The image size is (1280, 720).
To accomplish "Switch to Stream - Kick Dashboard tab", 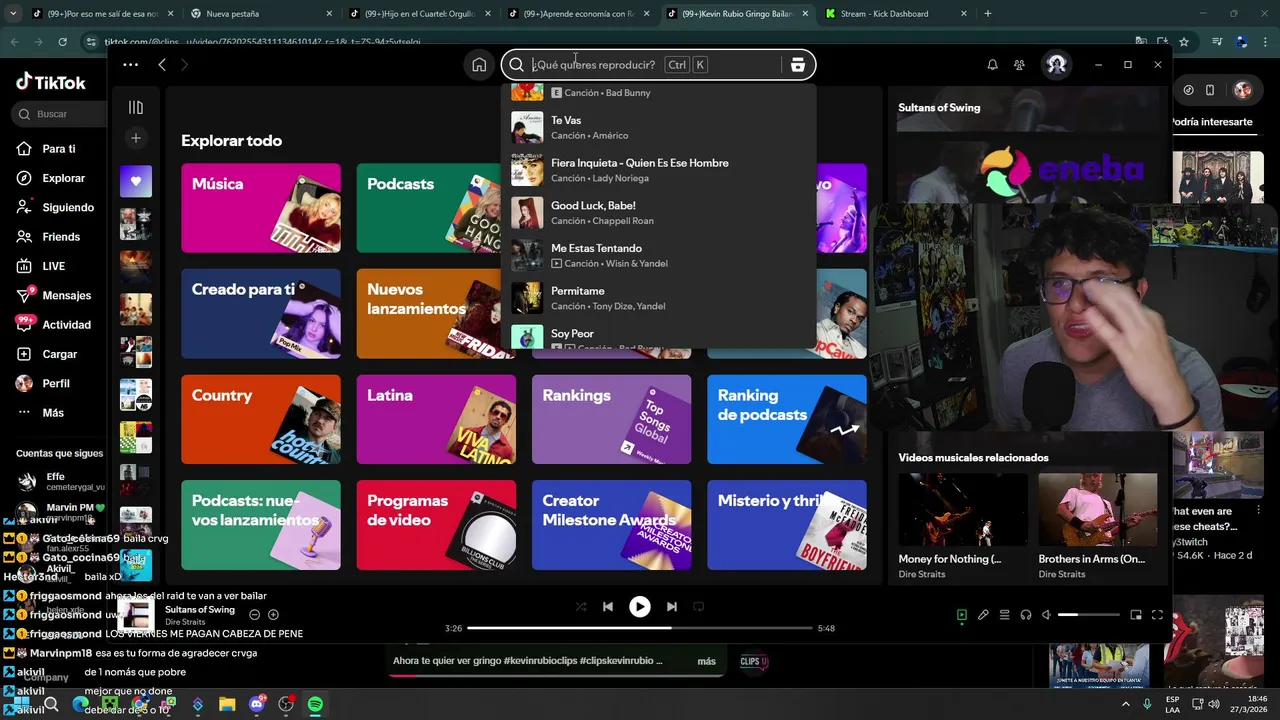I will [896, 14].
